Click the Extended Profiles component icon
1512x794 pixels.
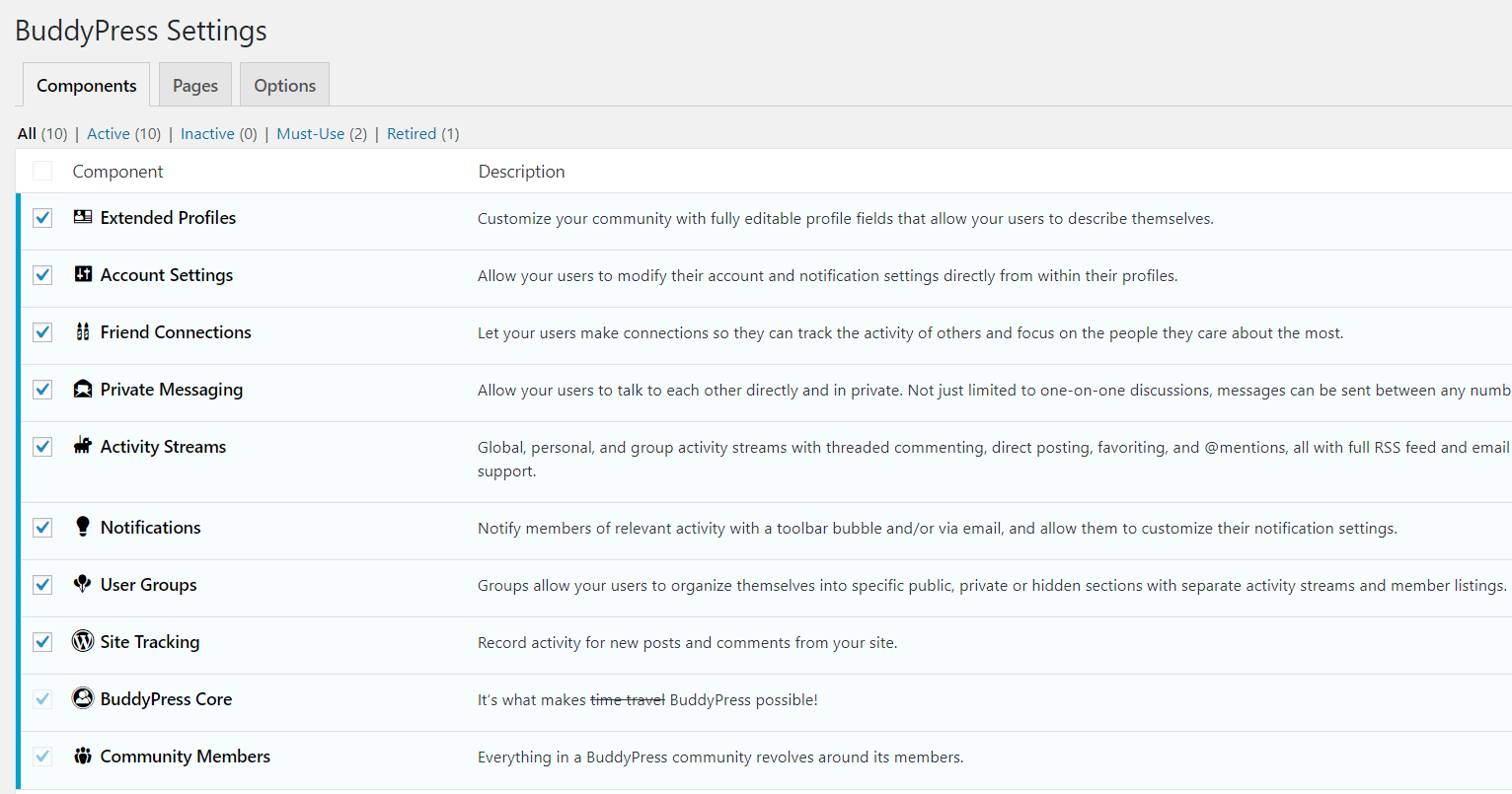click(x=83, y=217)
